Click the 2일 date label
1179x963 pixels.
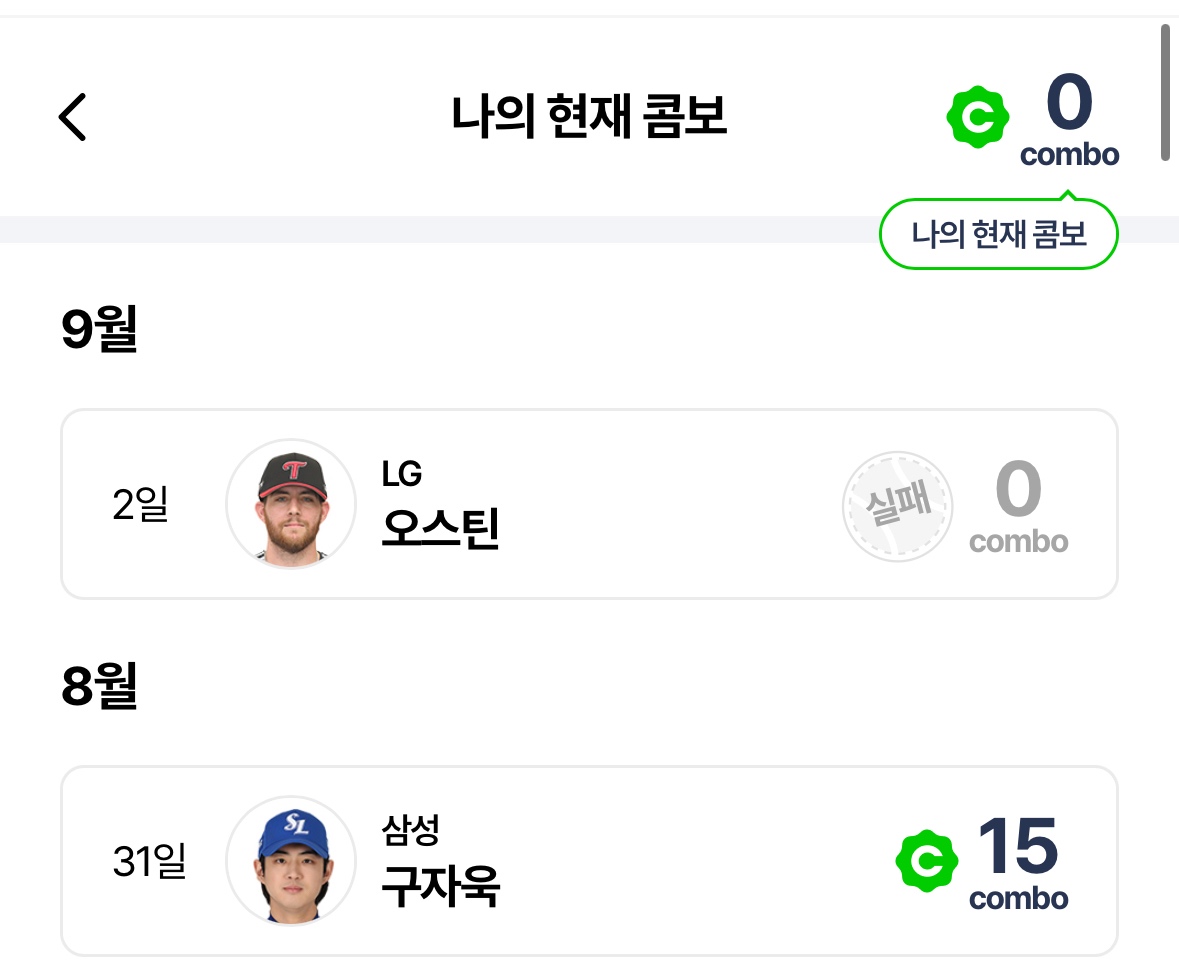(140, 505)
